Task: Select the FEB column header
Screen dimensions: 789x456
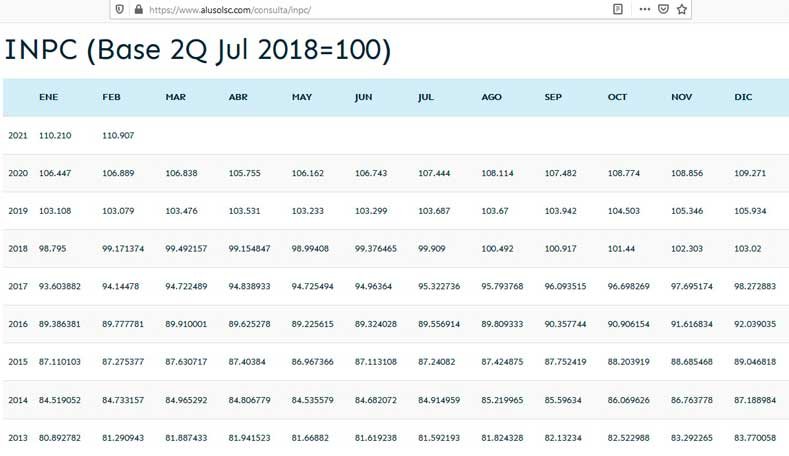Action: tap(111, 97)
